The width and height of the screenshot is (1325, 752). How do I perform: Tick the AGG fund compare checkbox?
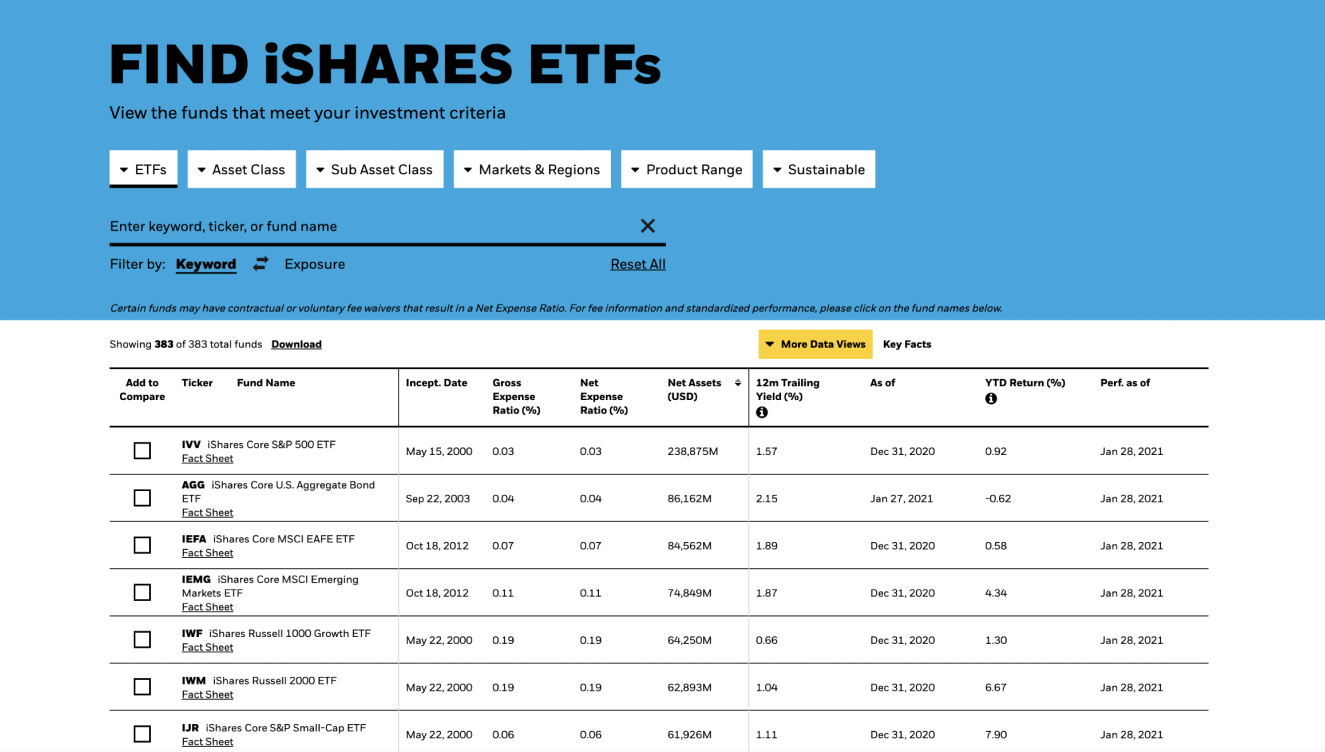142,498
